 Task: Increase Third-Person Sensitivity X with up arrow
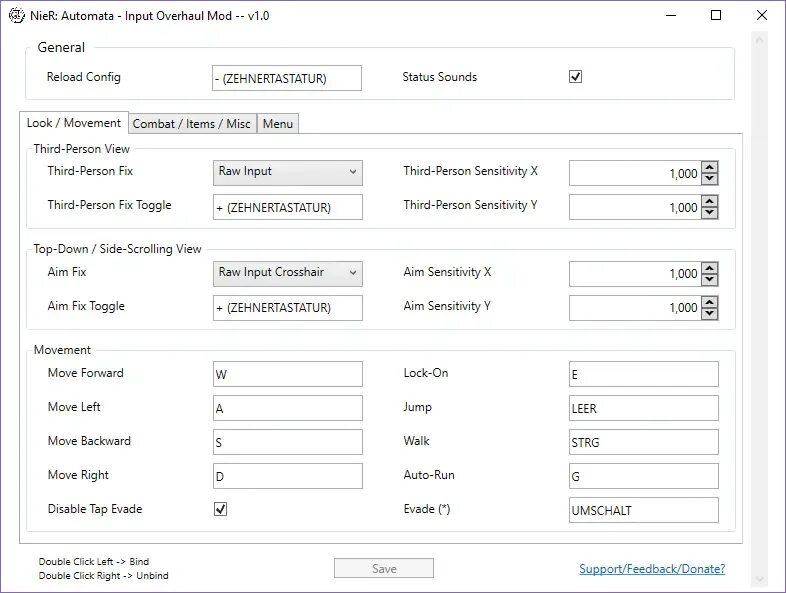click(x=710, y=167)
